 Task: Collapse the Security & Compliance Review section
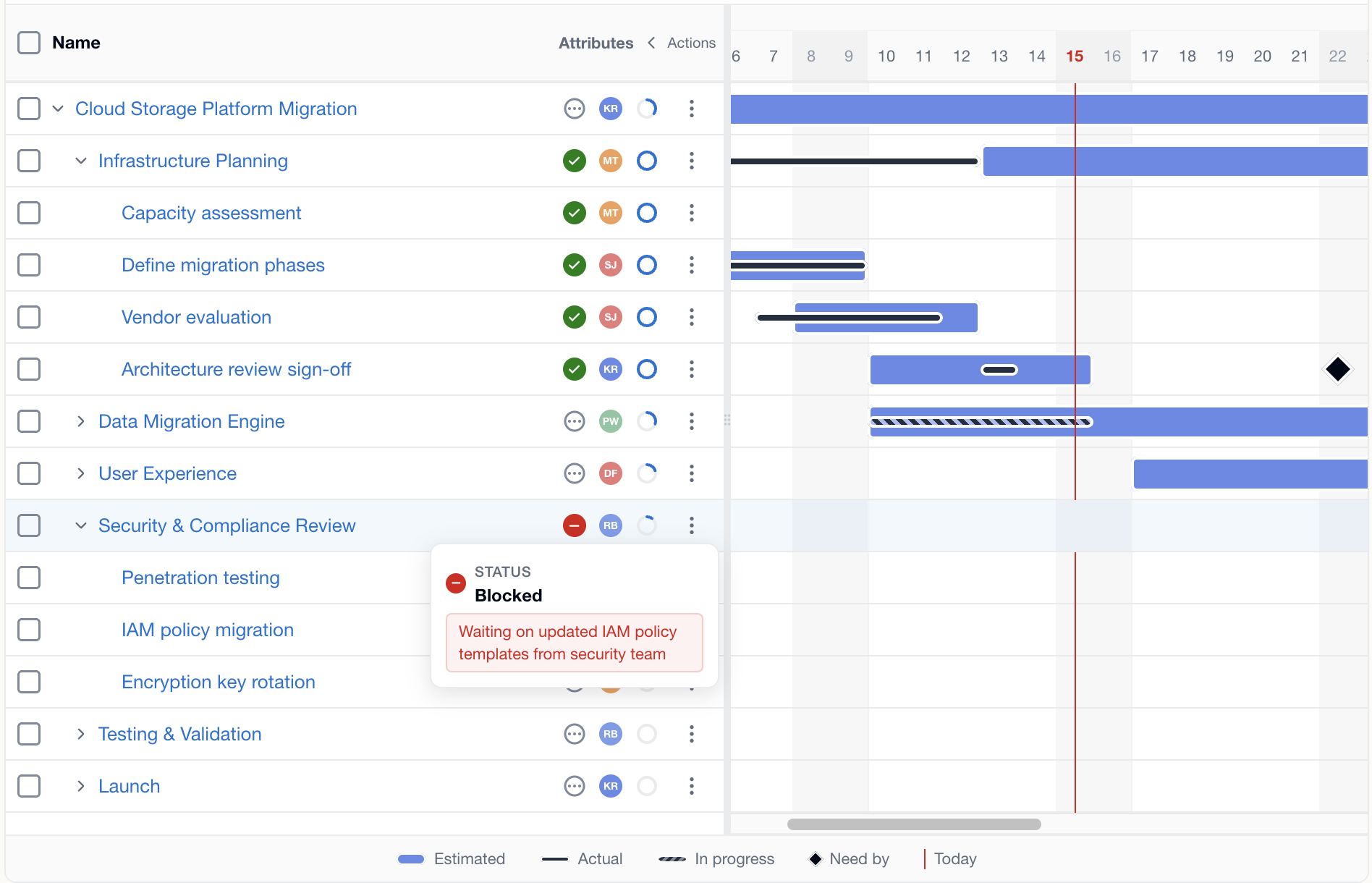click(x=80, y=525)
